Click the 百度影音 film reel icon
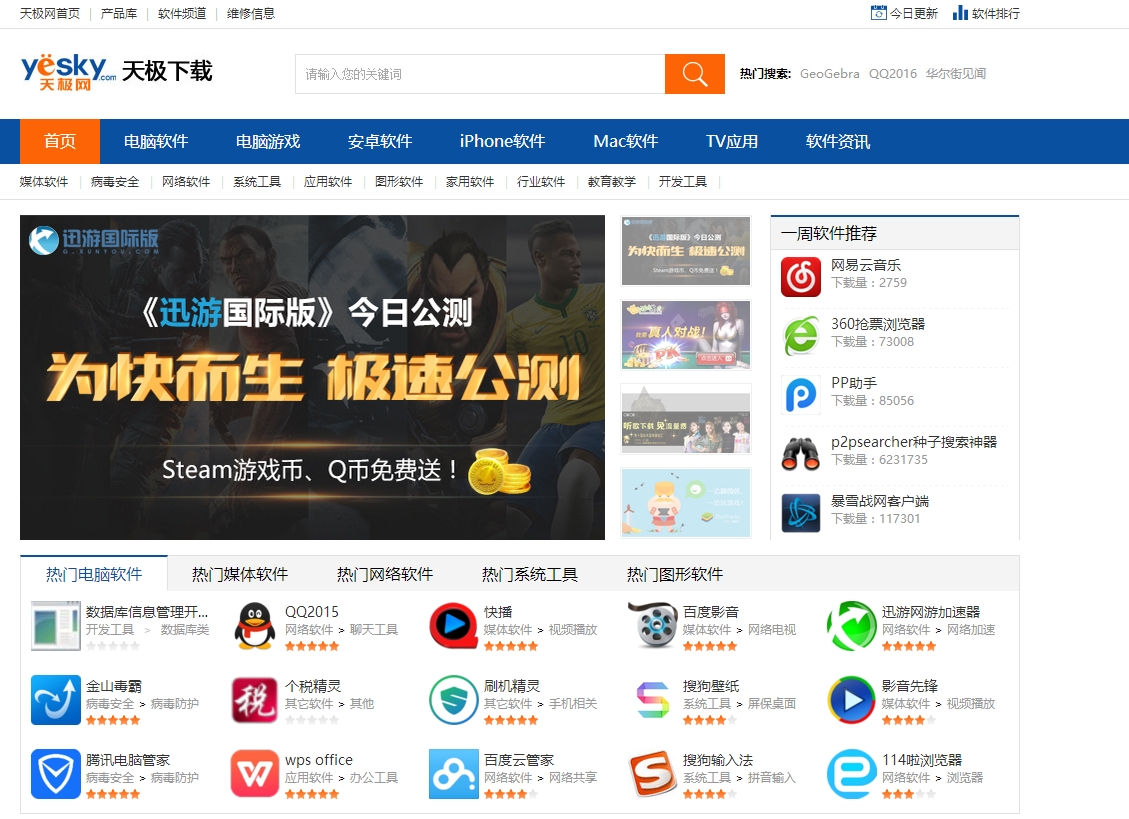The width and height of the screenshot is (1129, 819). tap(652, 626)
